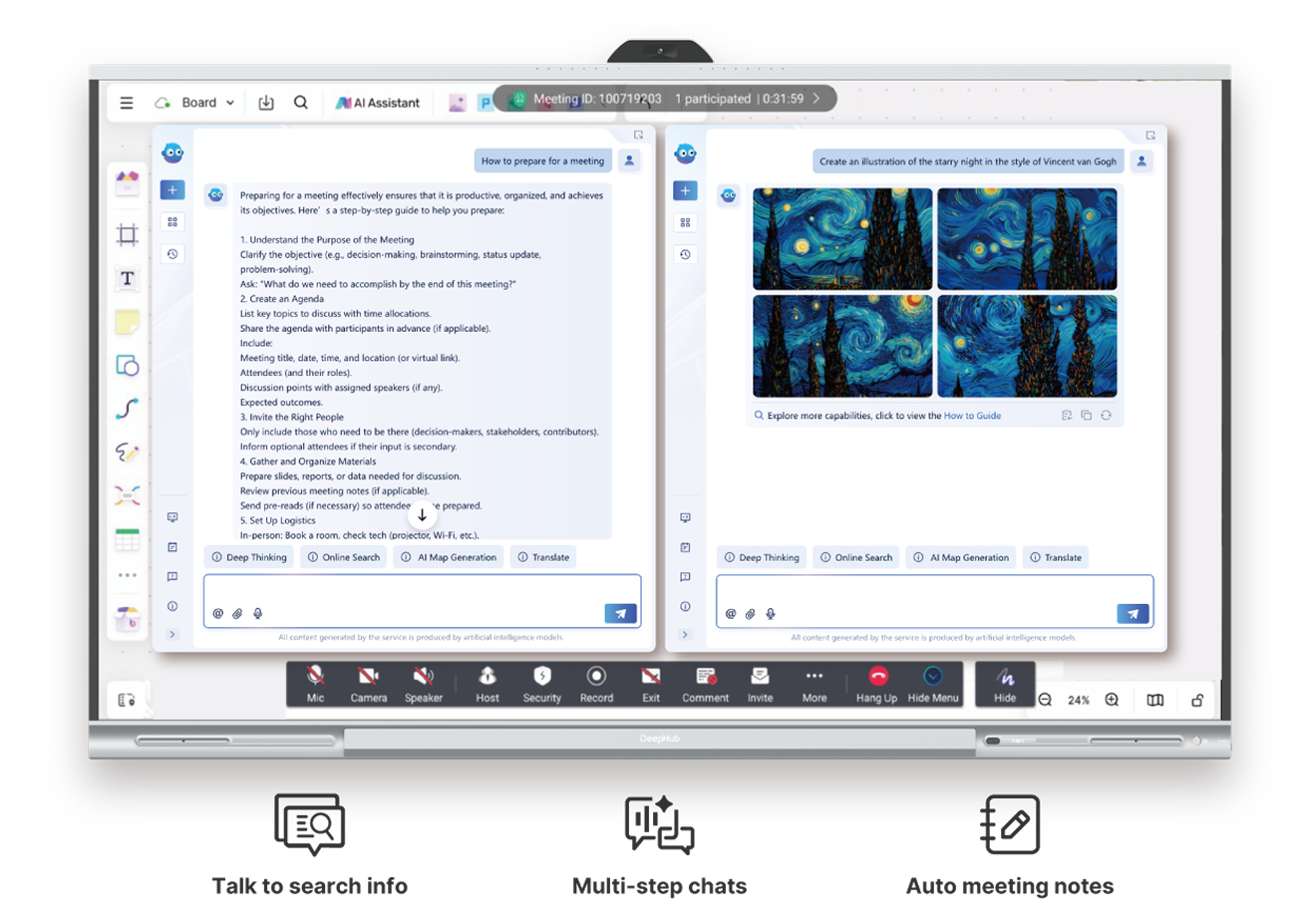Open the Board dropdown menu

point(207,103)
